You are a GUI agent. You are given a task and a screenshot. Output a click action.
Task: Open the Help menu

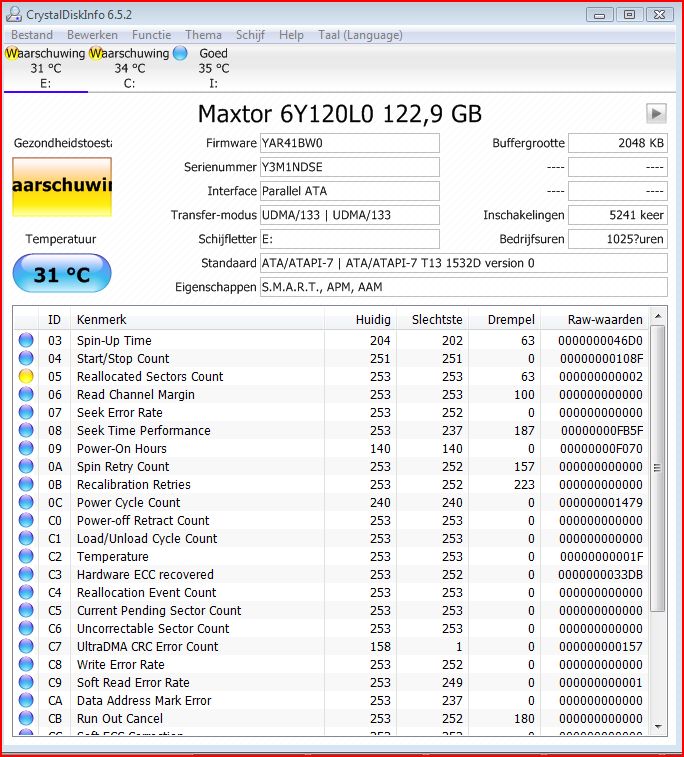(x=291, y=35)
